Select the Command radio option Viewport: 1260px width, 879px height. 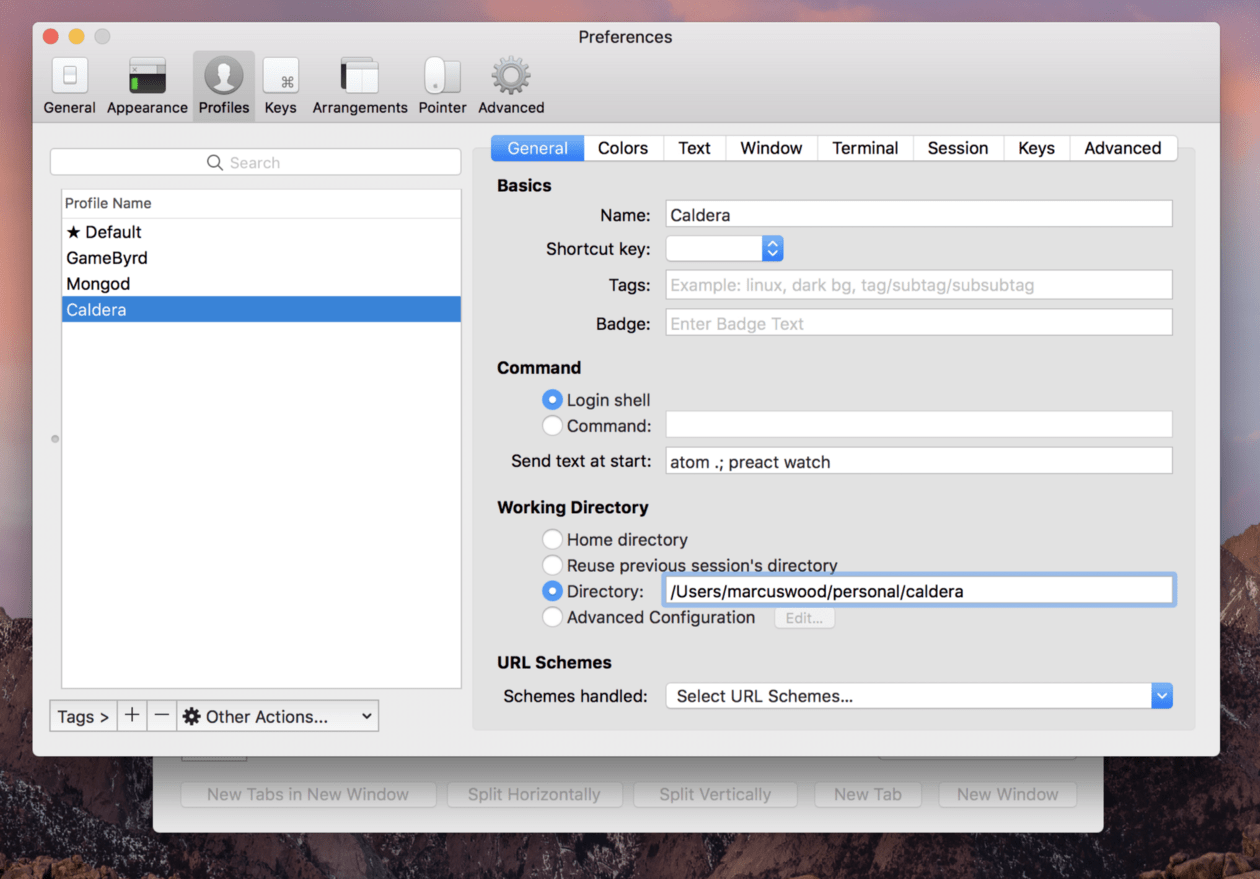[552, 425]
